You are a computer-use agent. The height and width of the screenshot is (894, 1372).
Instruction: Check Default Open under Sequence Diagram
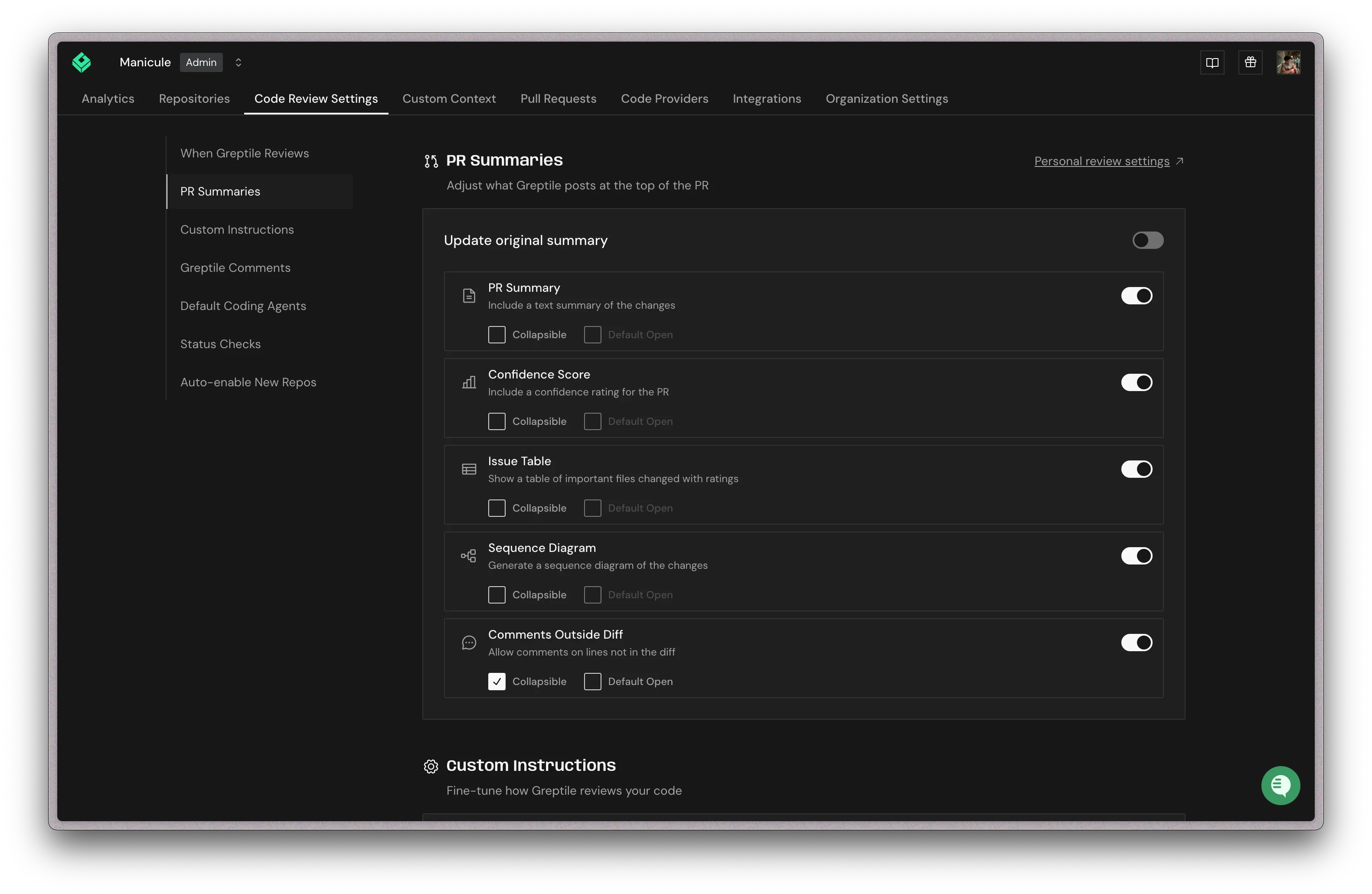point(592,595)
